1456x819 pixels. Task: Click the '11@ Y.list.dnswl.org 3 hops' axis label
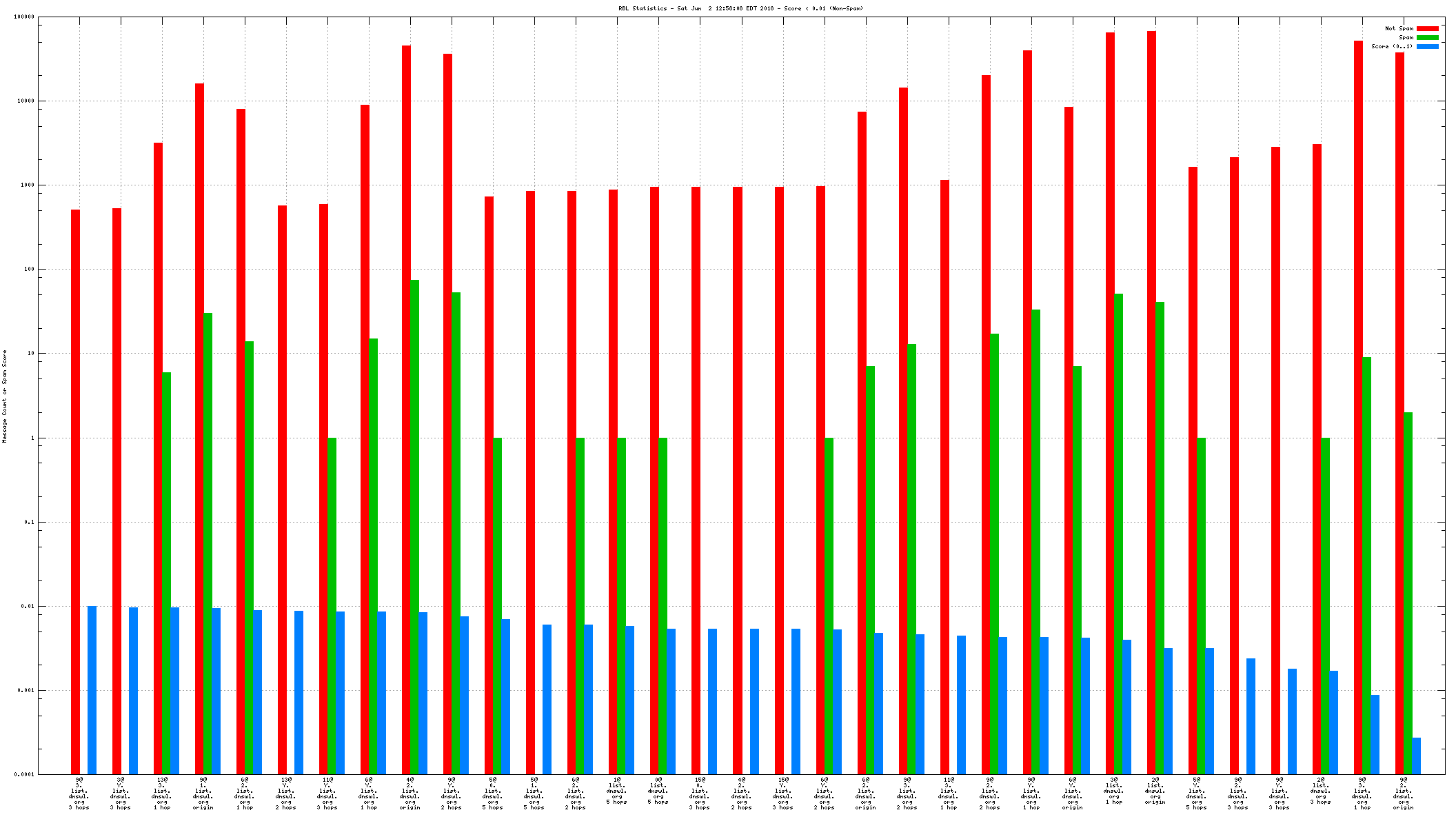tap(327, 793)
